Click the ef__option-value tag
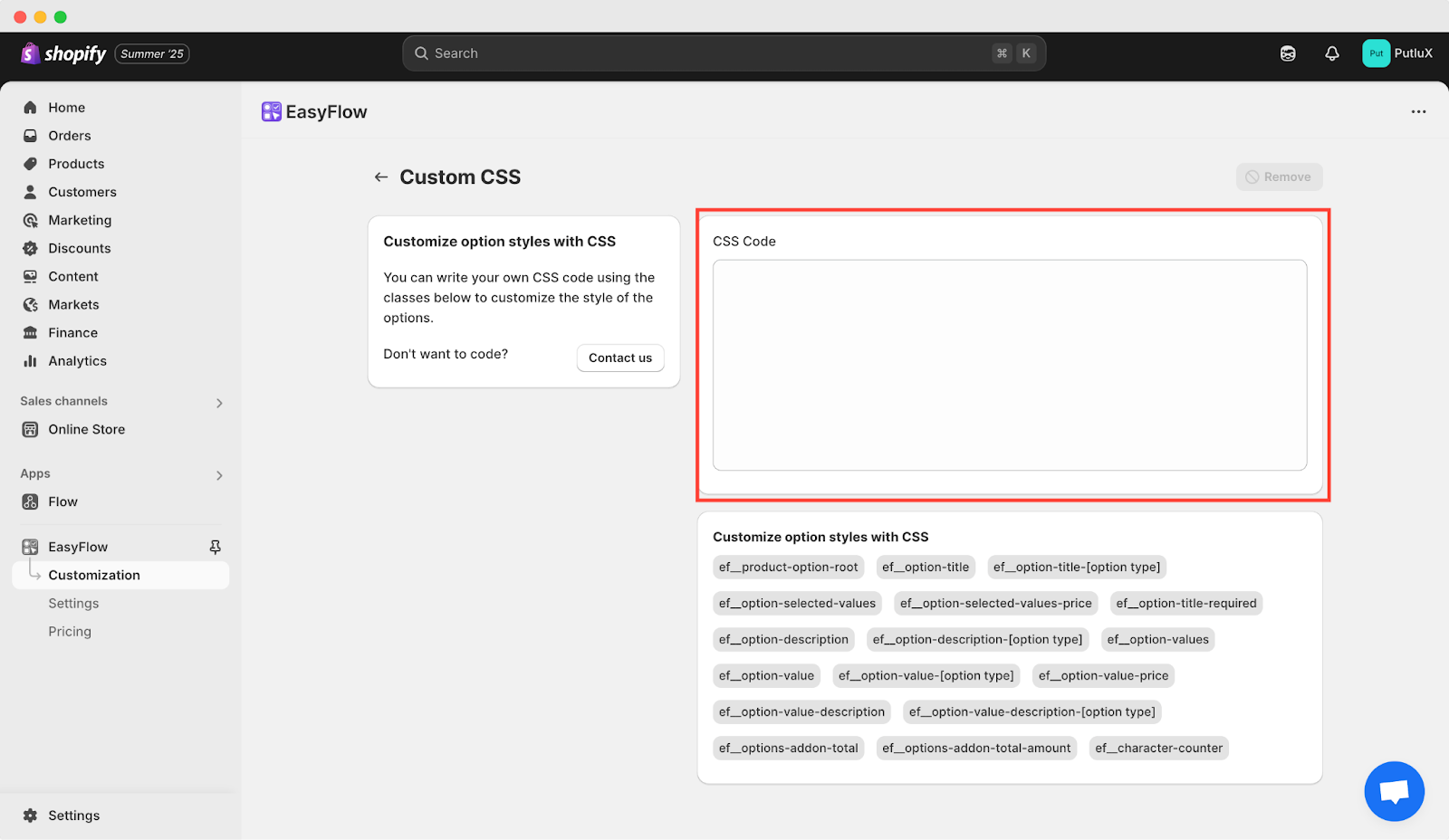1449x840 pixels. (x=766, y=676)
